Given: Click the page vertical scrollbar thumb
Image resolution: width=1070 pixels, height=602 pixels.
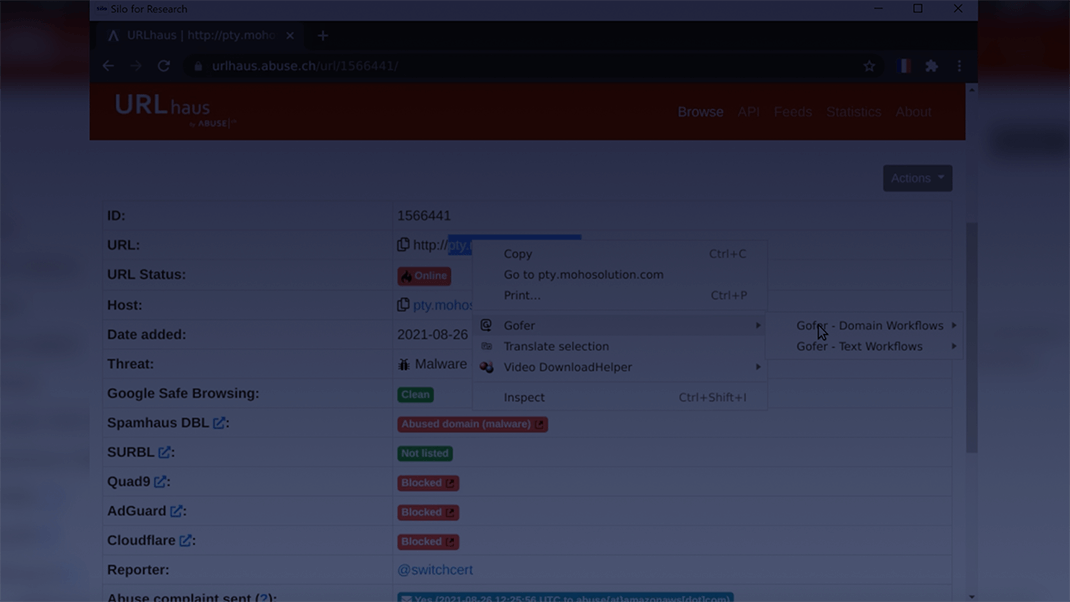Looking at the screenshot, I should click(x=972, y=337).
